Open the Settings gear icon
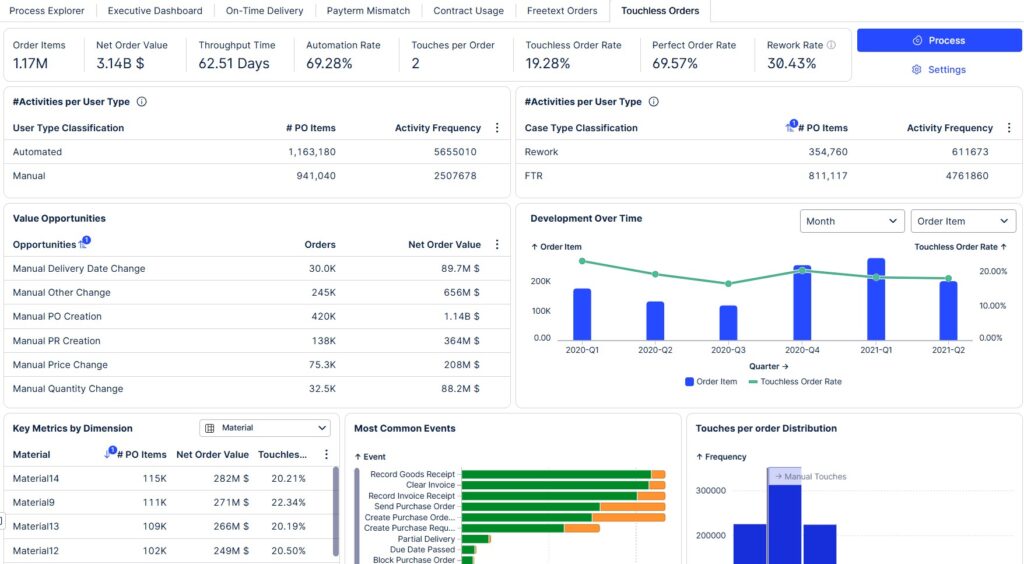The height and width of the screenshot is (564, 1024). [x=916, y=70]
